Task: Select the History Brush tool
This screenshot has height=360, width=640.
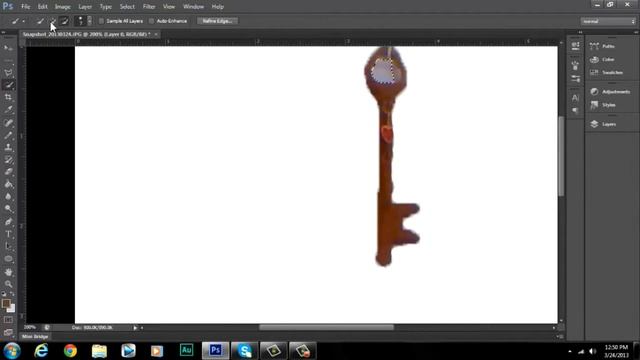Action: coord(8,160)
